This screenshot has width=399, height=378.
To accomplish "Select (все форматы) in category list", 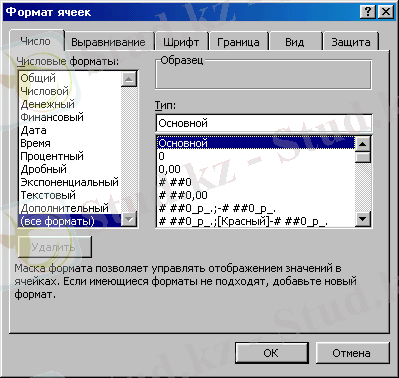I will (x=70, y=221).
